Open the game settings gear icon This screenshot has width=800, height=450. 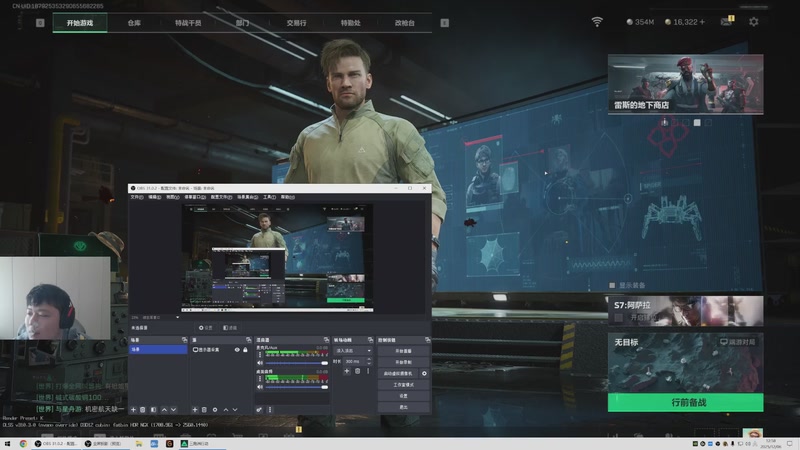point(754,22)
